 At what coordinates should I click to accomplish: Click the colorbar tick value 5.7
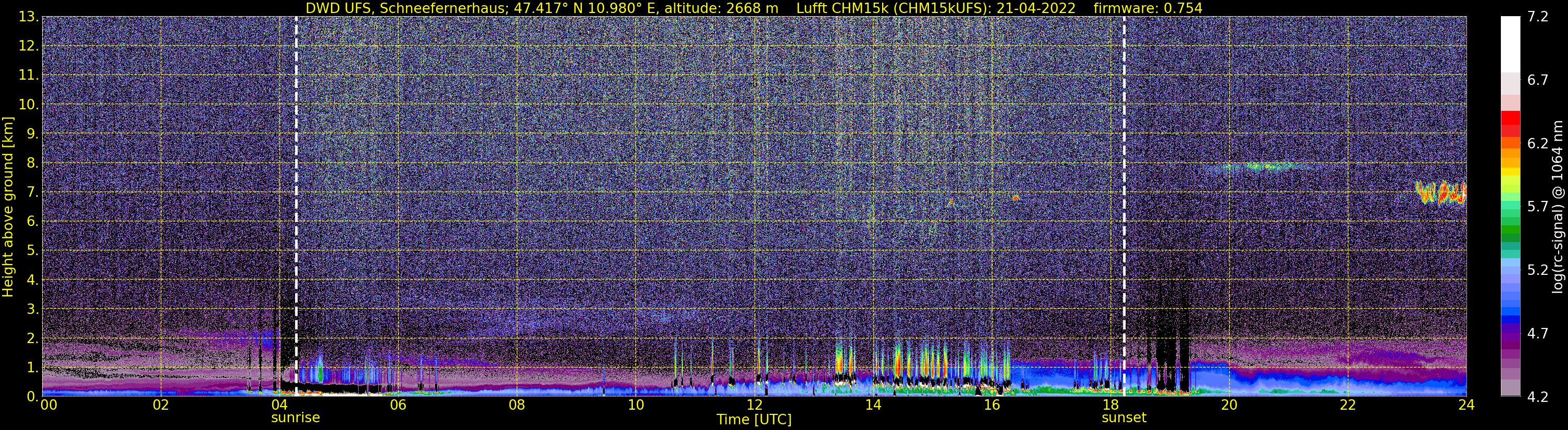tap(1538, 207)
